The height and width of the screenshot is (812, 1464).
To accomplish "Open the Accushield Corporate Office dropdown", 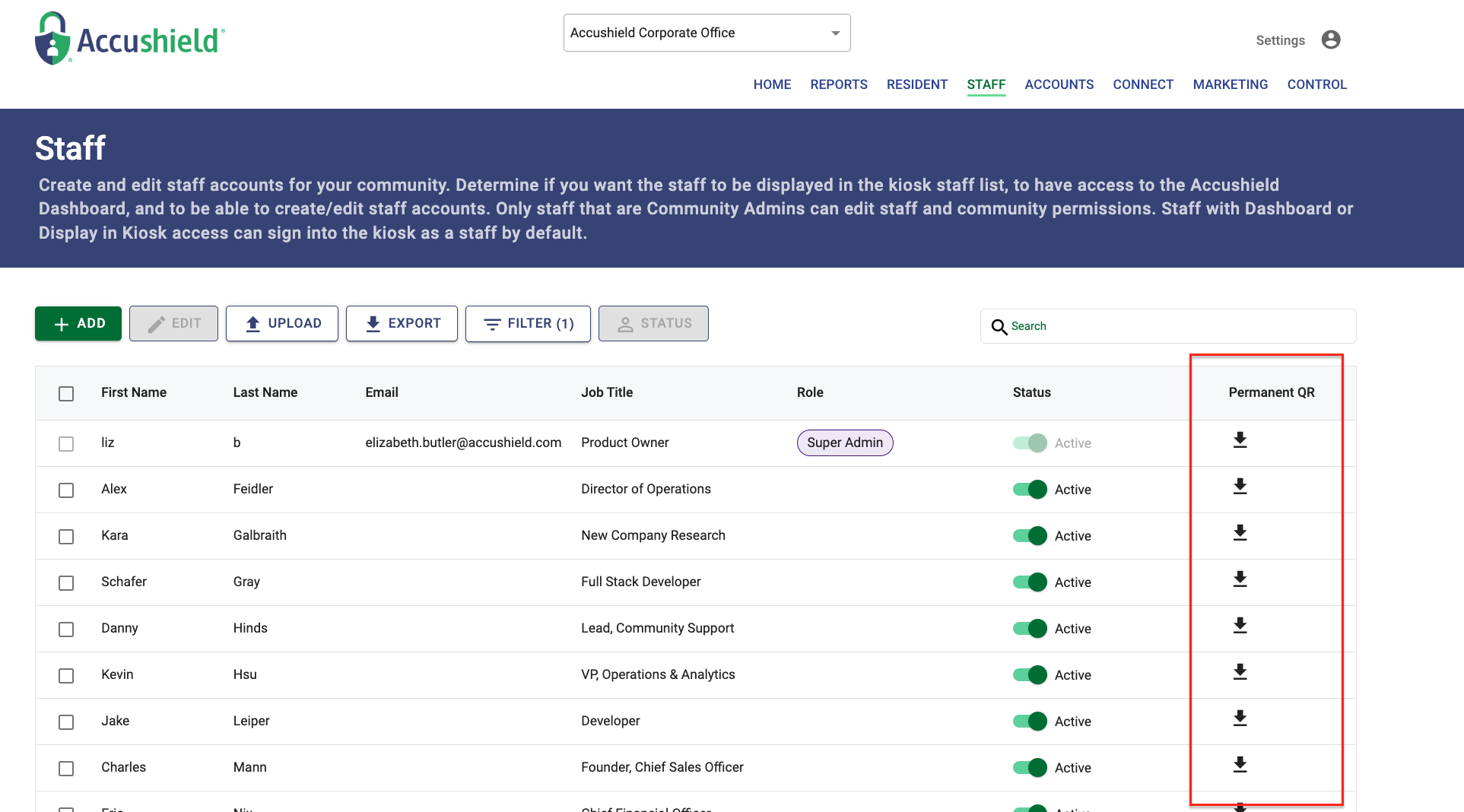I will [707, 33].
